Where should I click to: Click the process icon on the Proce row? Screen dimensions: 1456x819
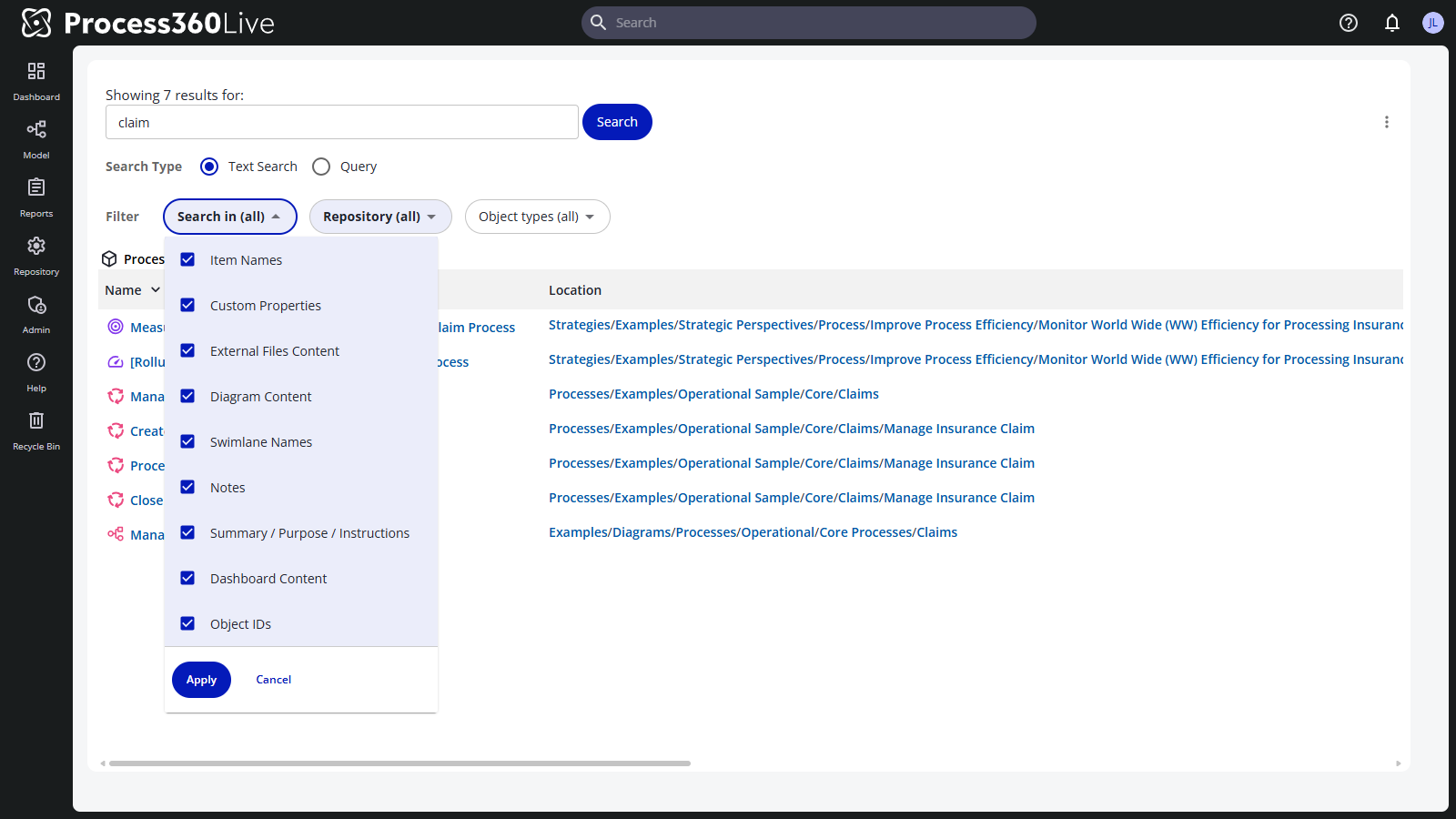116,465
